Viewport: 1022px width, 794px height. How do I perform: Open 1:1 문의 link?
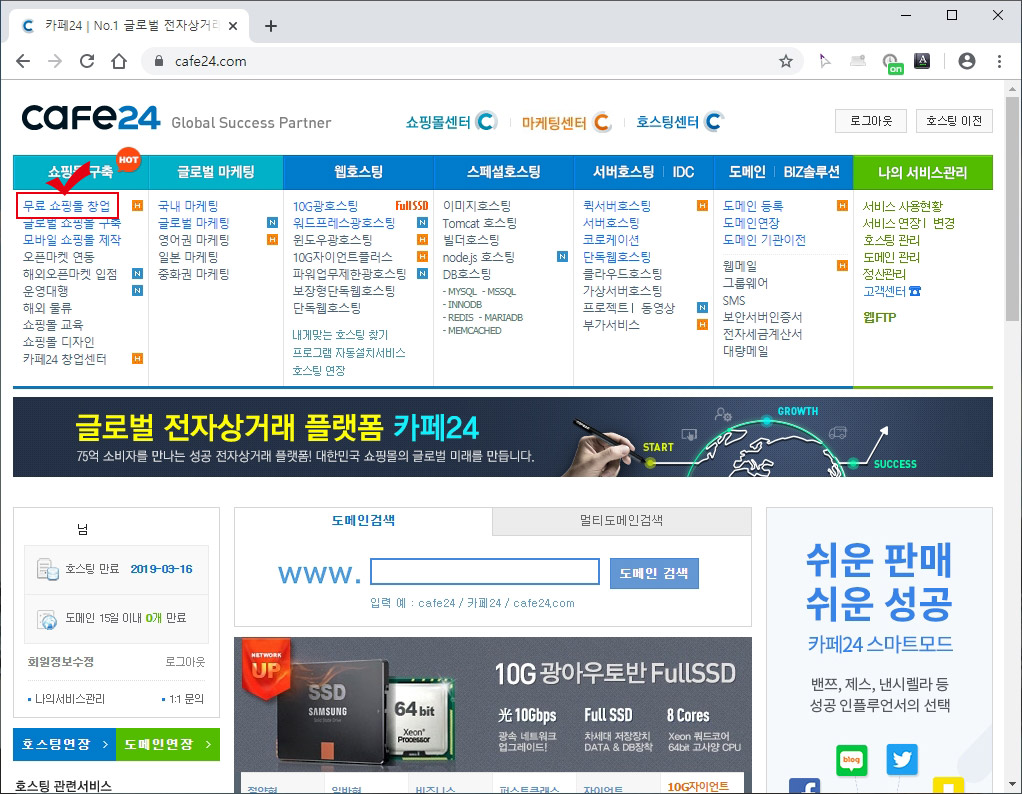186,699
